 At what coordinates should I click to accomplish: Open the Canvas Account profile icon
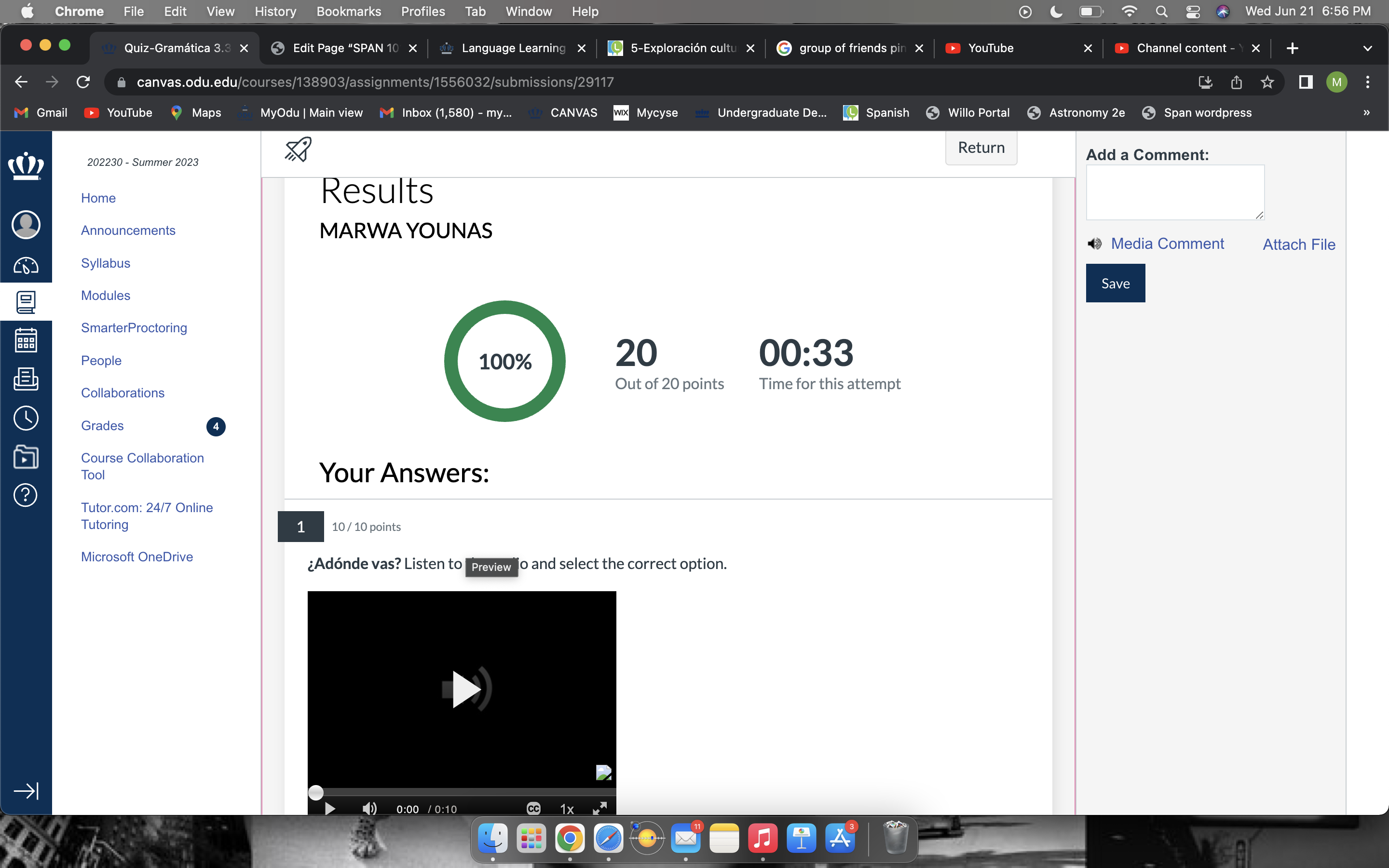tap(26, 224)
